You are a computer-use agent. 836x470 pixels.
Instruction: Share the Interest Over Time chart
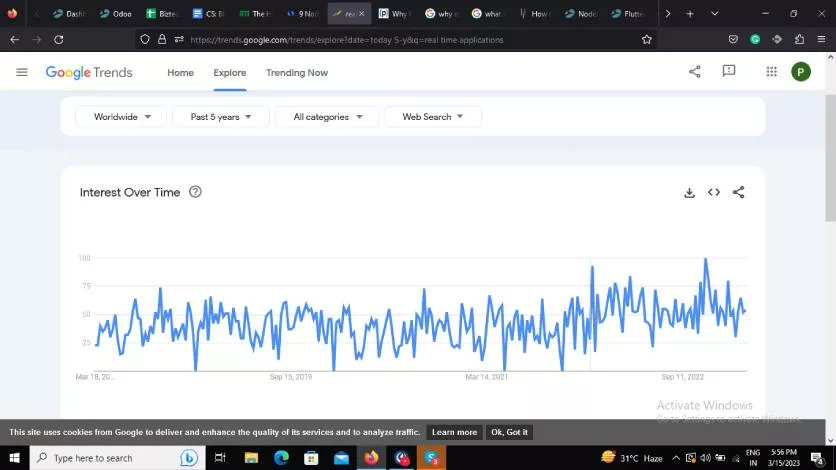[738, 193]
